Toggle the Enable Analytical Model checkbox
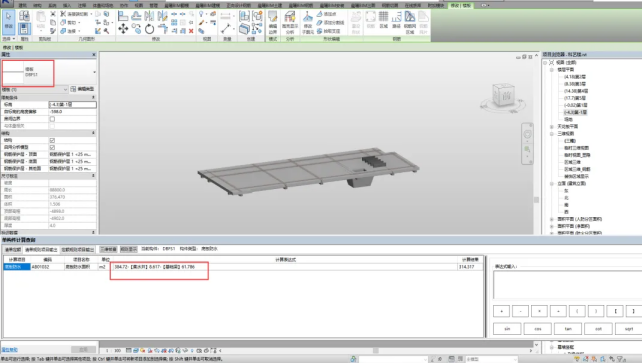 click(52, 147)
